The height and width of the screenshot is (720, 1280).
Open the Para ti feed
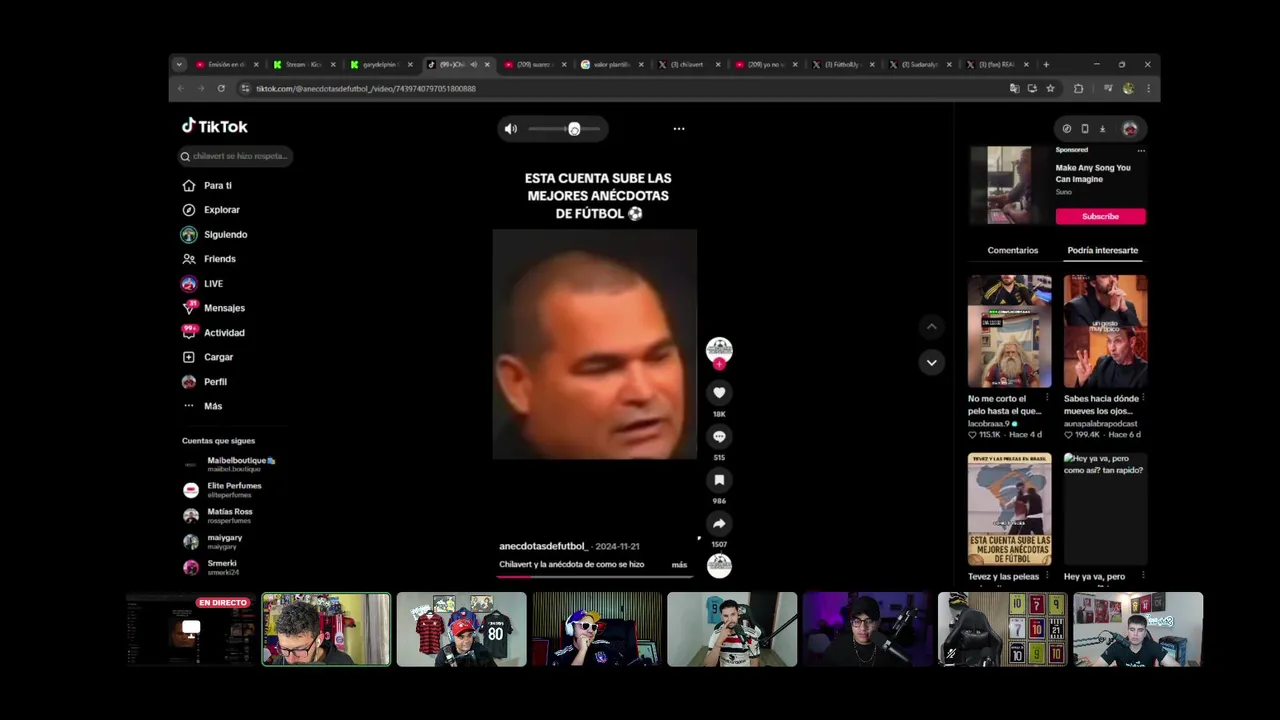[x=207, y=185]
